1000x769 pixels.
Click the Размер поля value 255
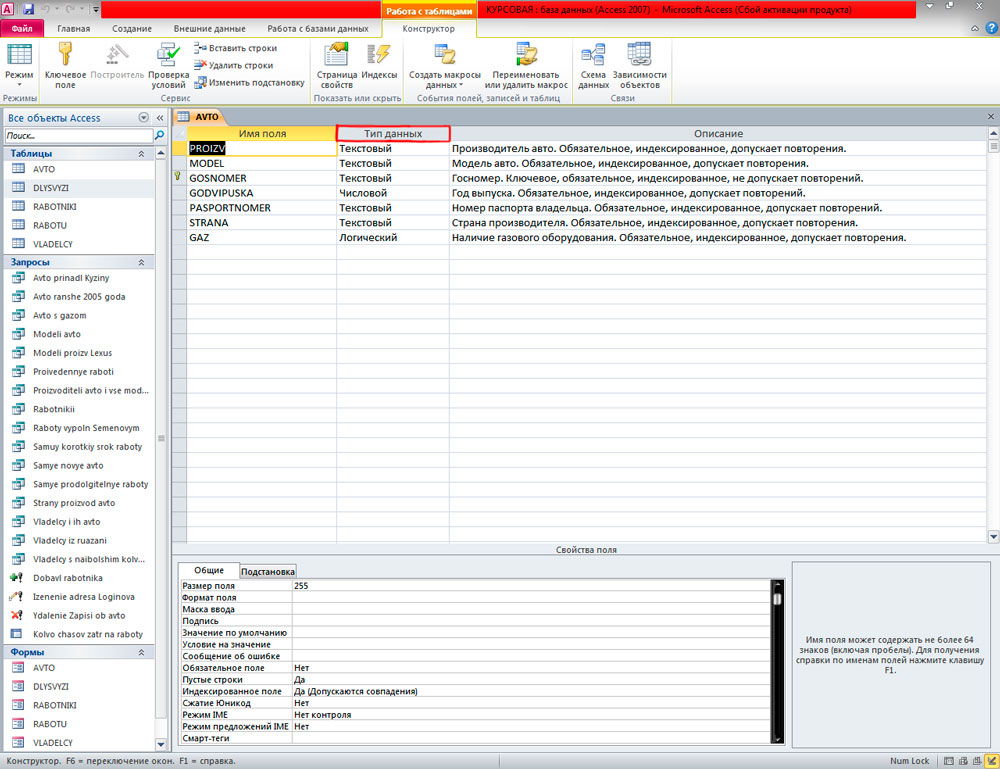click(531, 586)
